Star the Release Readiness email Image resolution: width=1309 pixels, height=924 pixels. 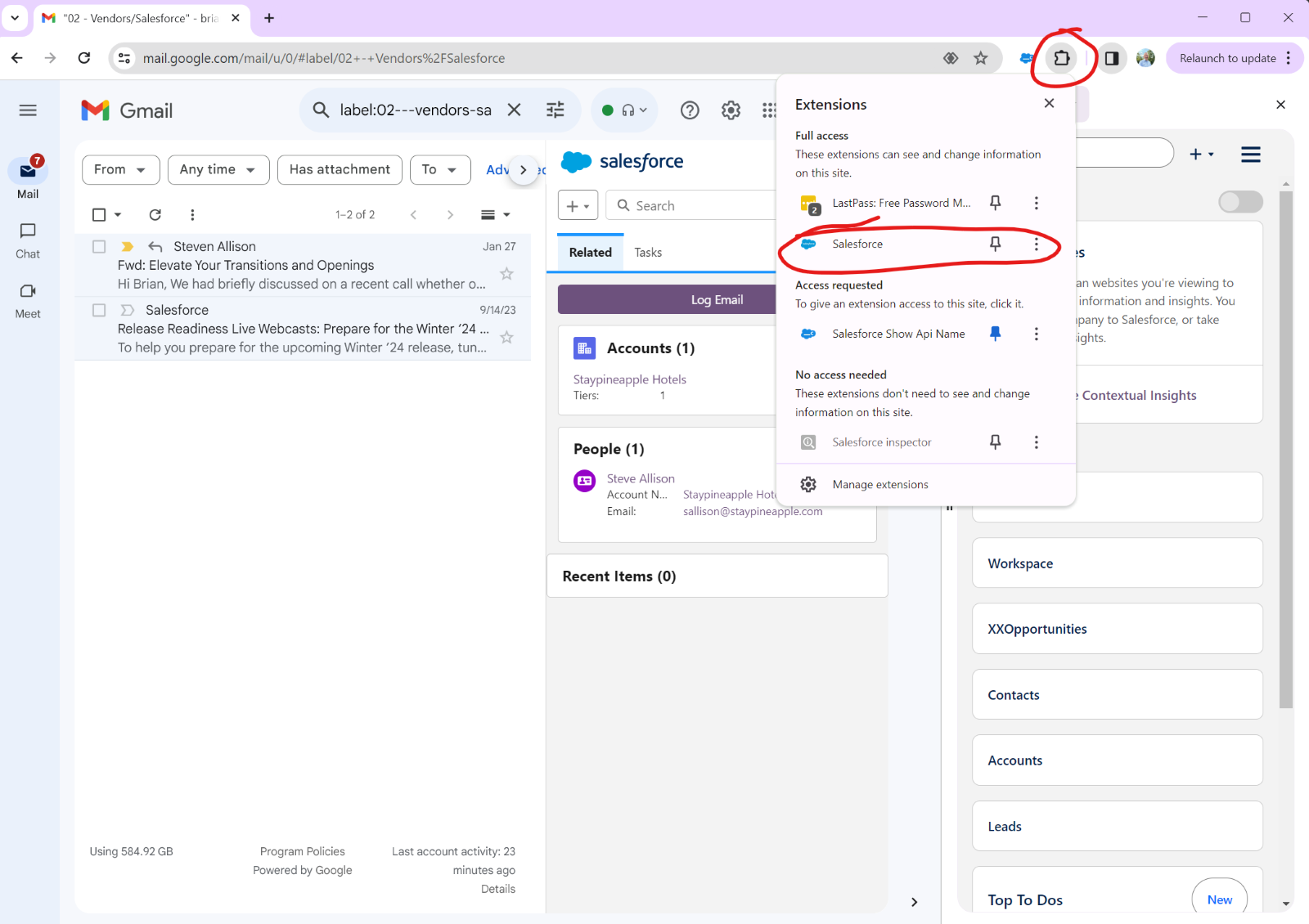pos(507,337)
